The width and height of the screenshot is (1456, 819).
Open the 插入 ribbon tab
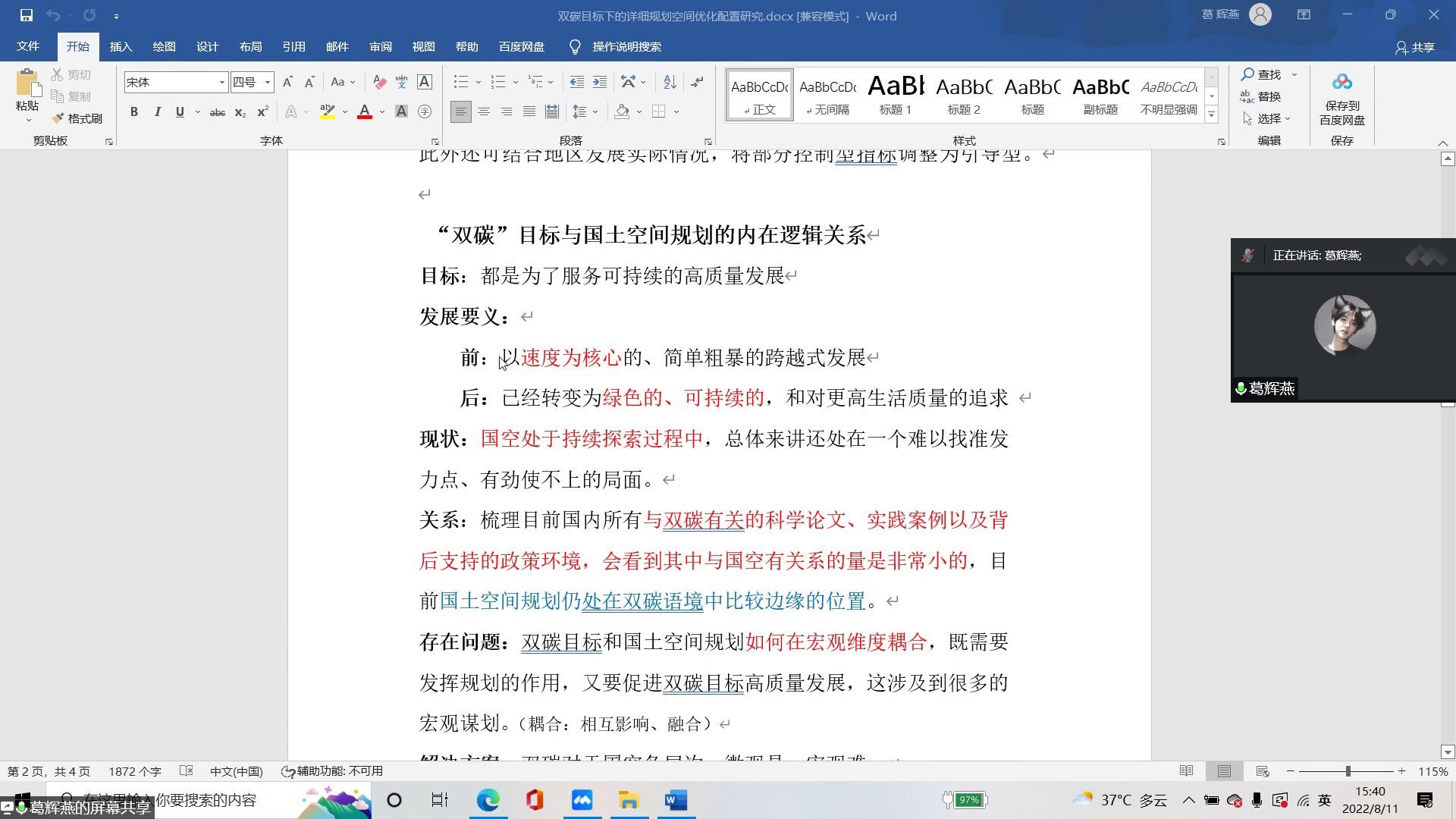point(121,47)
